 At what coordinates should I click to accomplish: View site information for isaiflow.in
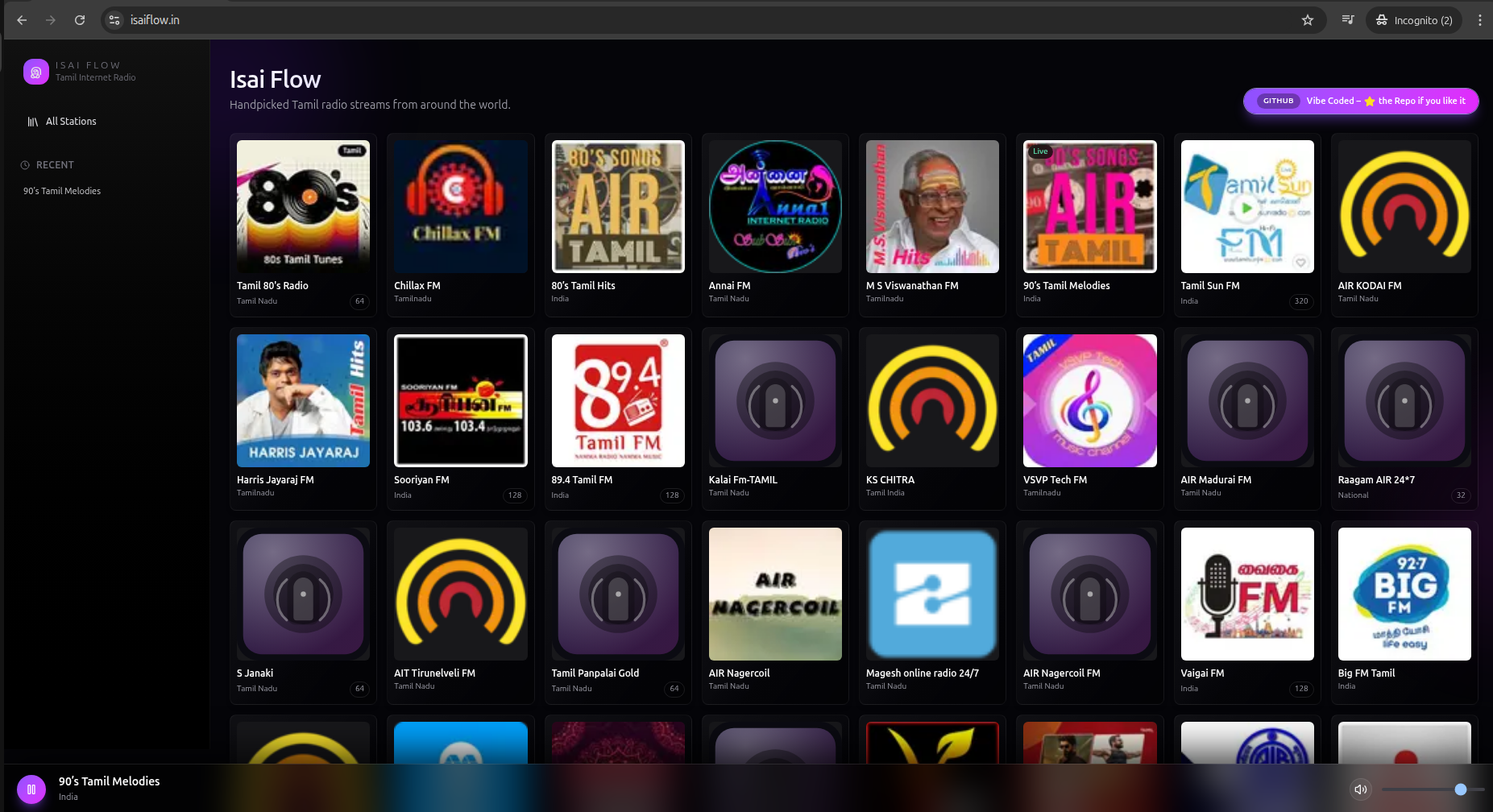114,20
